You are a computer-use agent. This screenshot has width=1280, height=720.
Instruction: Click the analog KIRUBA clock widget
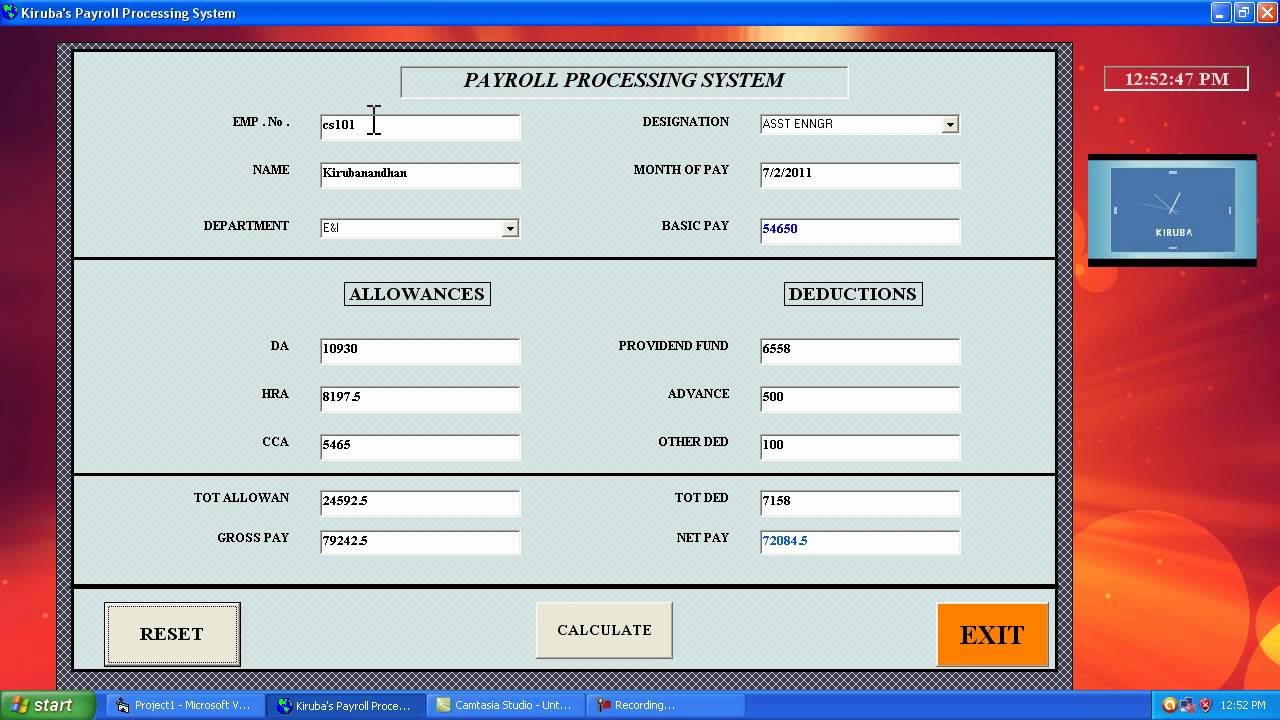[x=1172, y=210]
